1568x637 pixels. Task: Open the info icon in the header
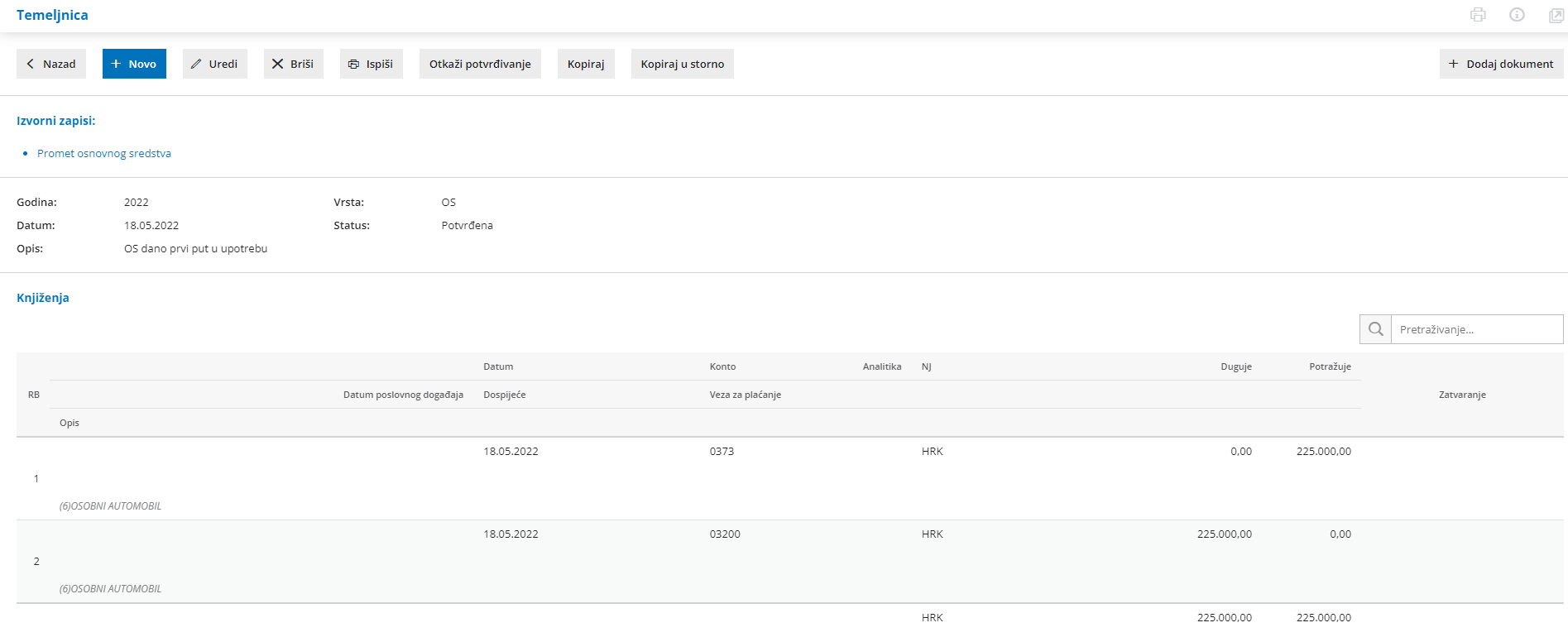pos(1517,15)
